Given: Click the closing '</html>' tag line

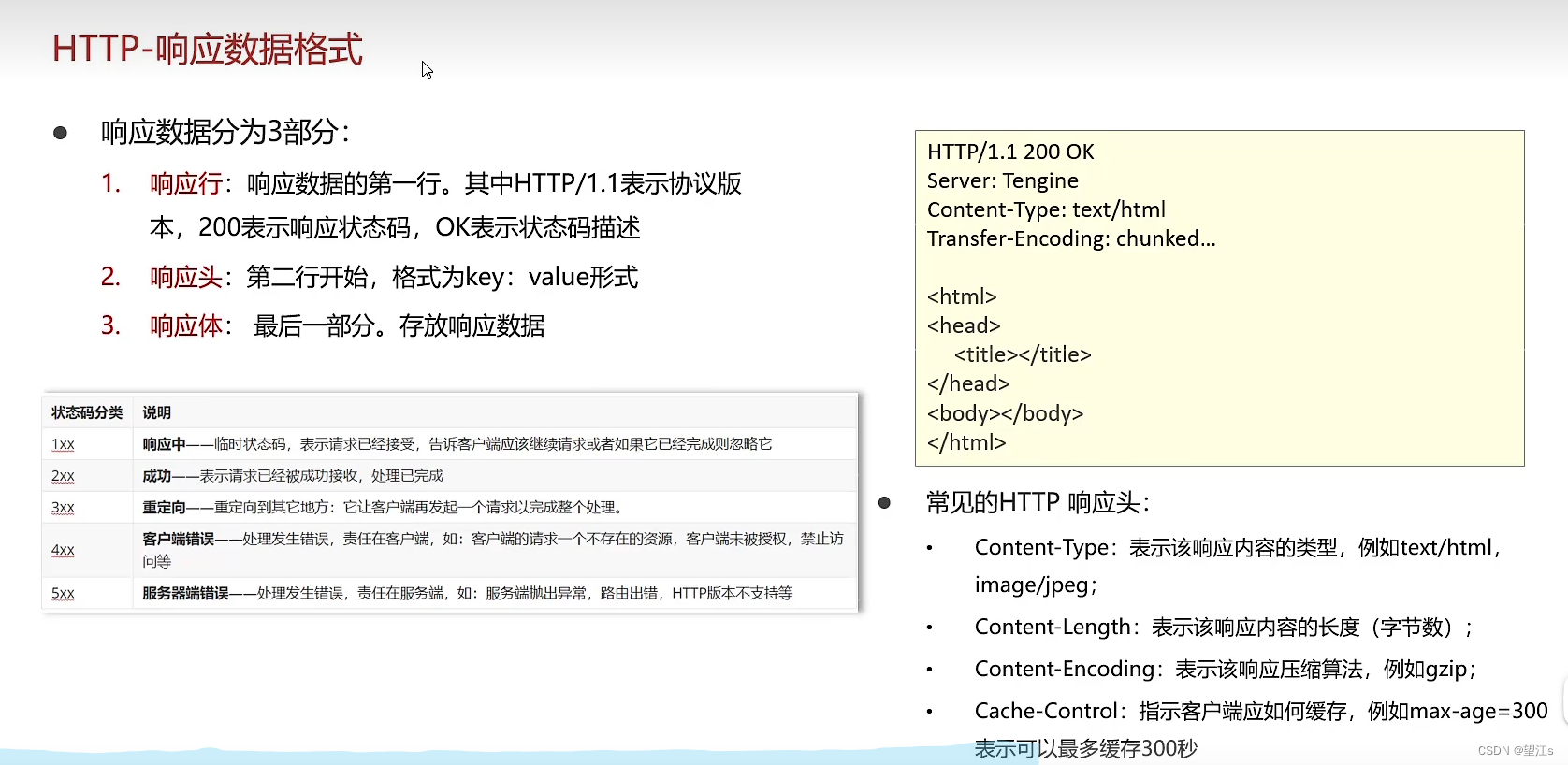Looking at the screenshot, I should tap(966, 442).
